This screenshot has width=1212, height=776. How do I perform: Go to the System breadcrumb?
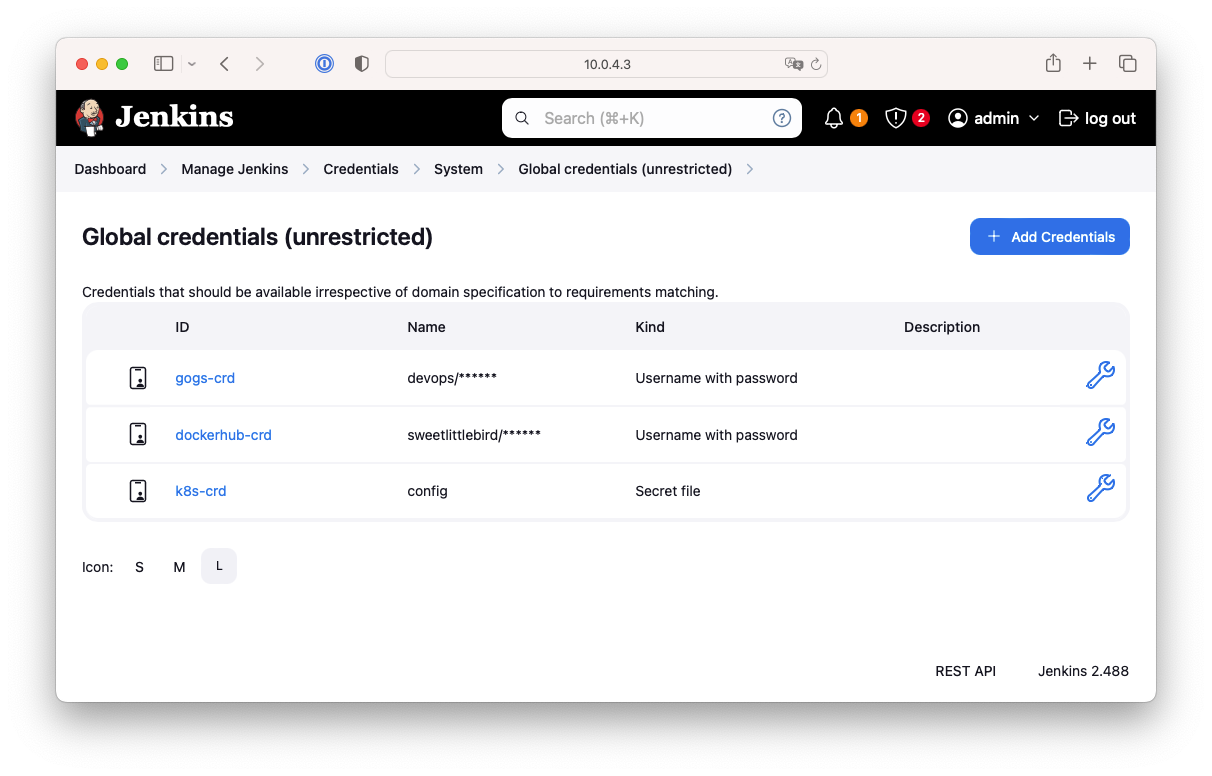[458, 169]
